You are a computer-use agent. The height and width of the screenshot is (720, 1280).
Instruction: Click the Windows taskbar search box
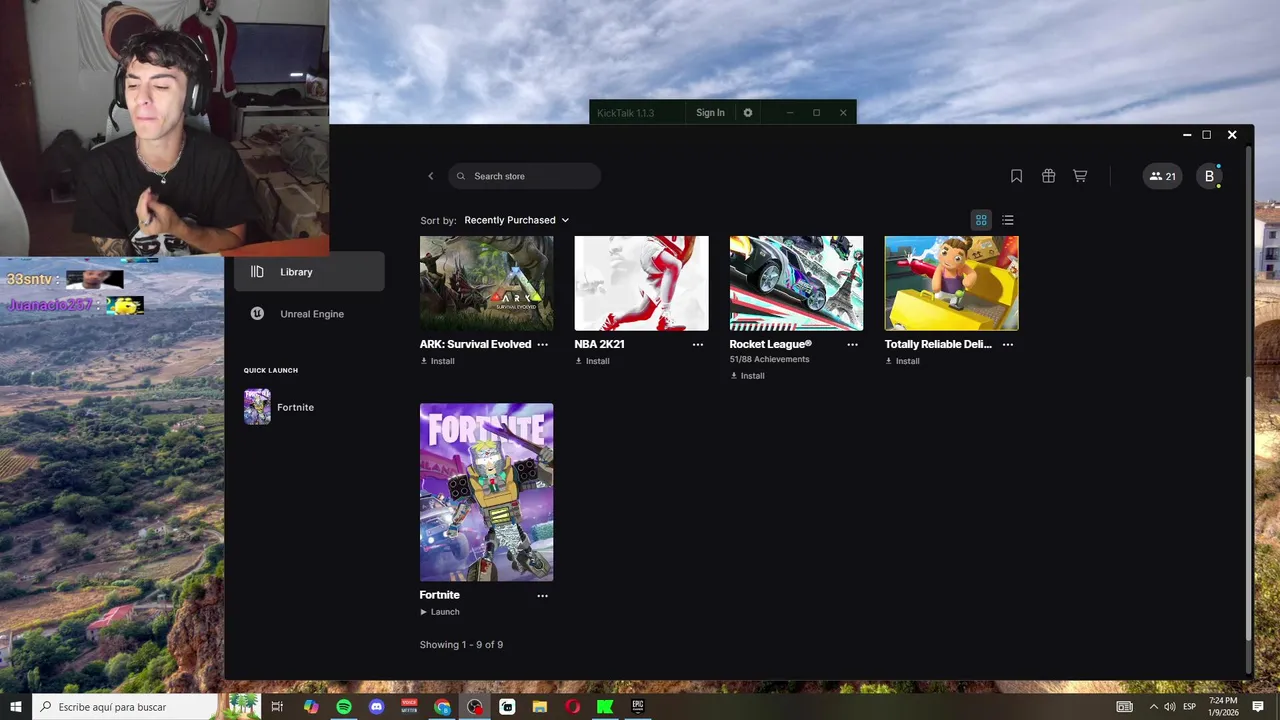tap(146, 707)
